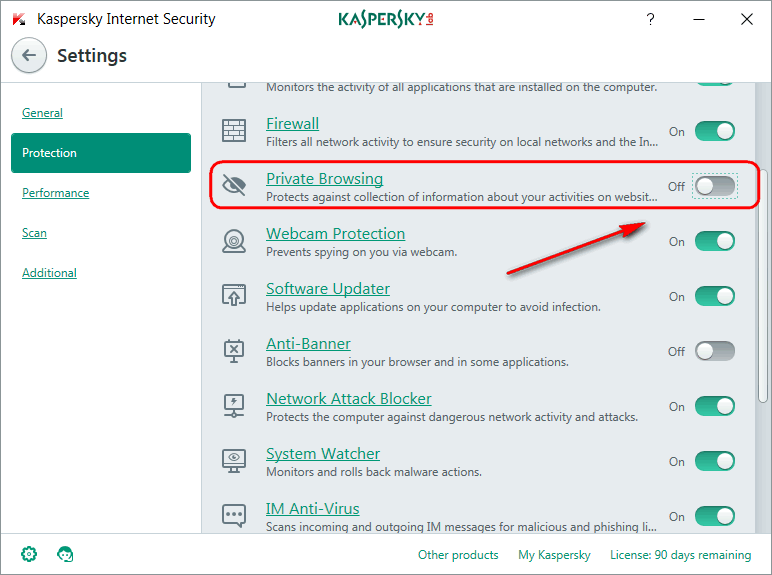Go to the Additional settings section
The height and width of the screenshot is (575, 772).
49,273
